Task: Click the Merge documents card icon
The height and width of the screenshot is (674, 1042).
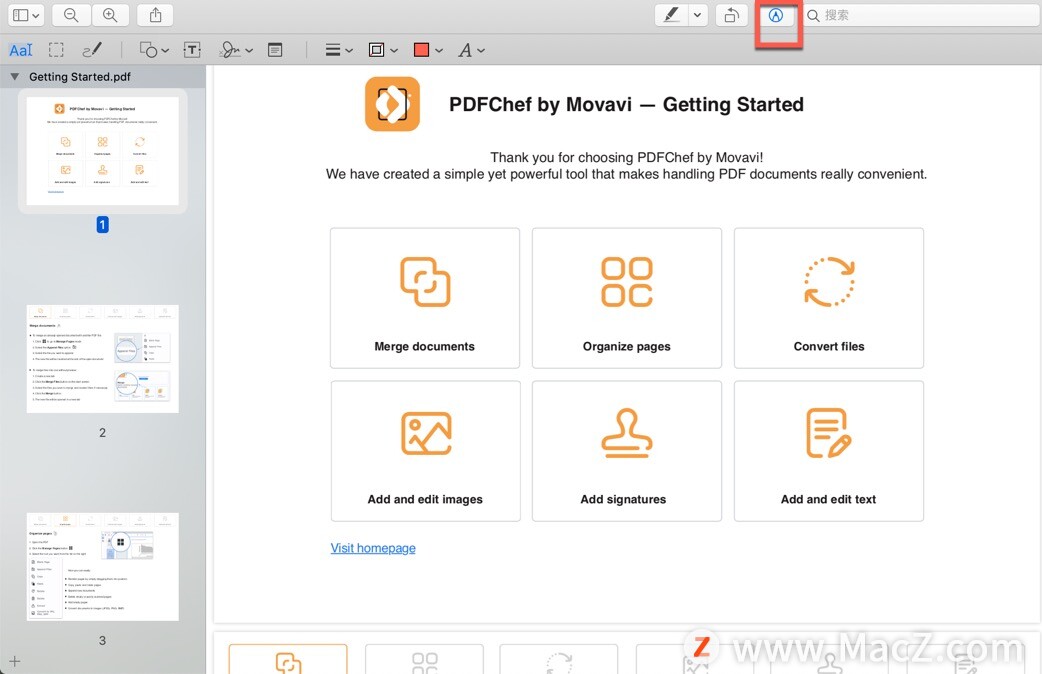Action: tap(425, 282)
